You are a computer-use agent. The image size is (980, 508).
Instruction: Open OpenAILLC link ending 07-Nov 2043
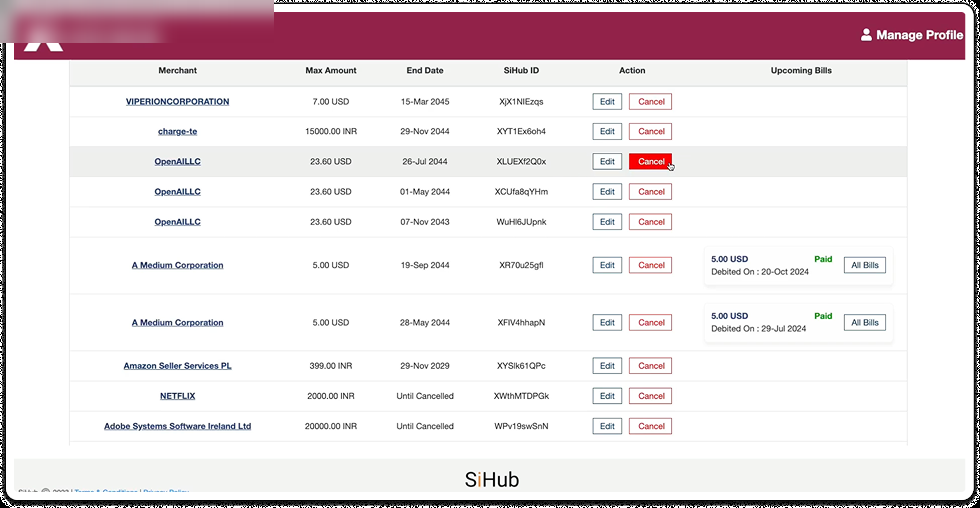[x=178, y=222]
